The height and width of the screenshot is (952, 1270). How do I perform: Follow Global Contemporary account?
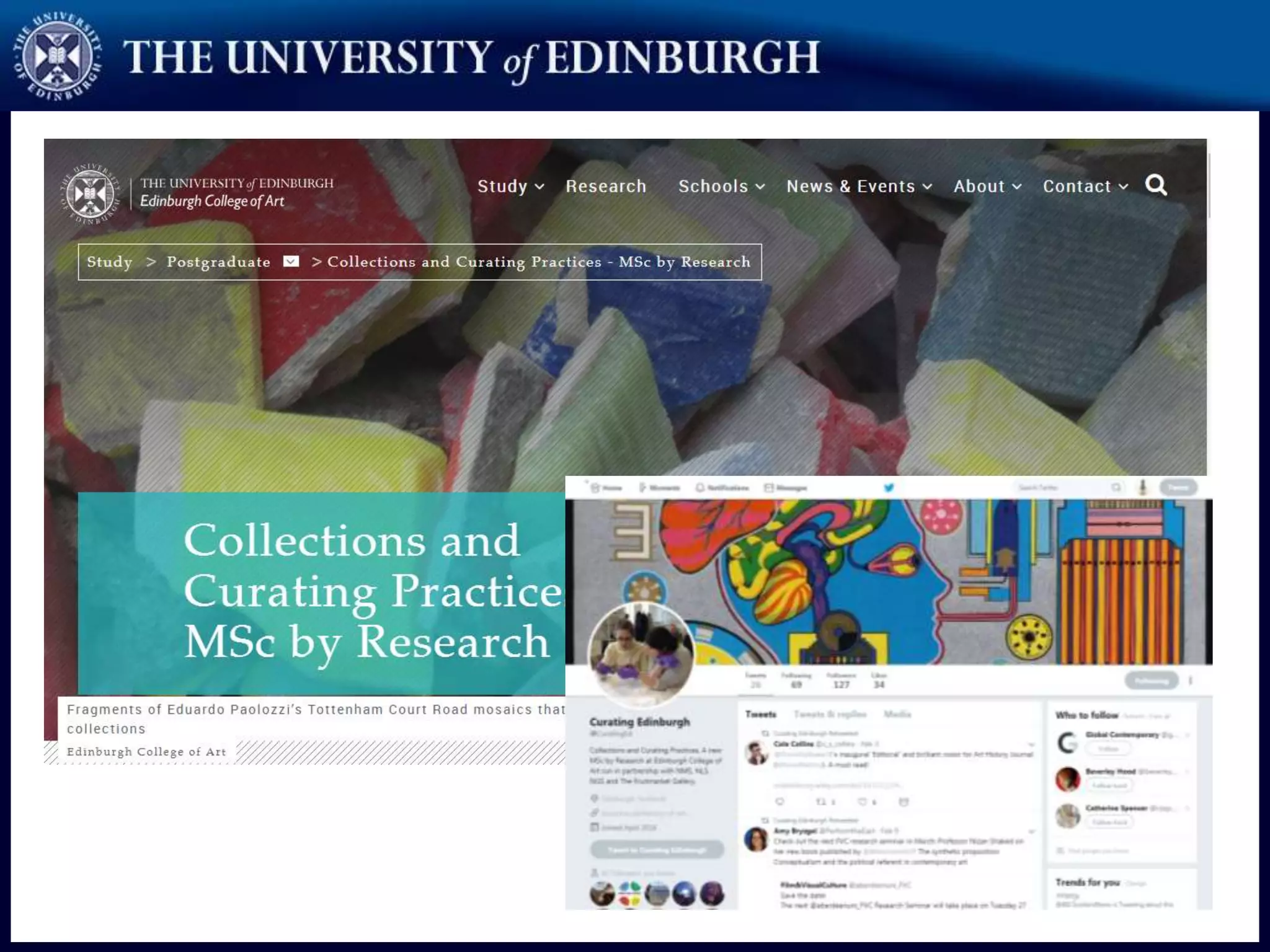tap(1108, 749)
